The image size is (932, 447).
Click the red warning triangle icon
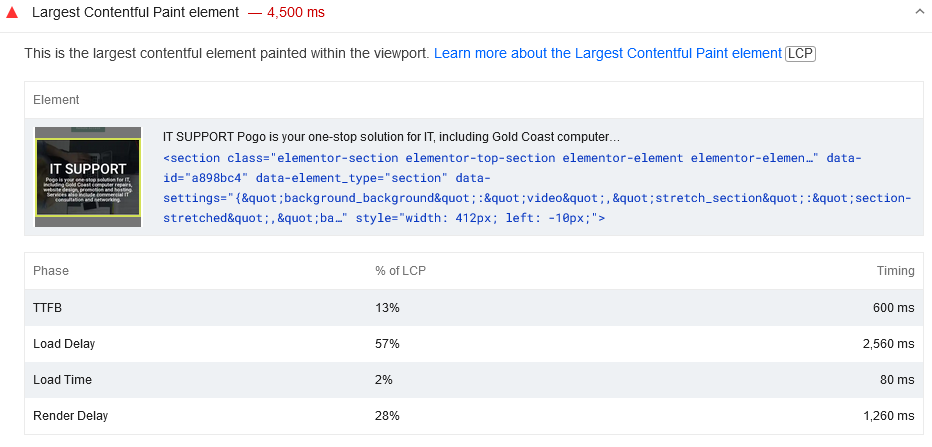[x=12, y=12]
